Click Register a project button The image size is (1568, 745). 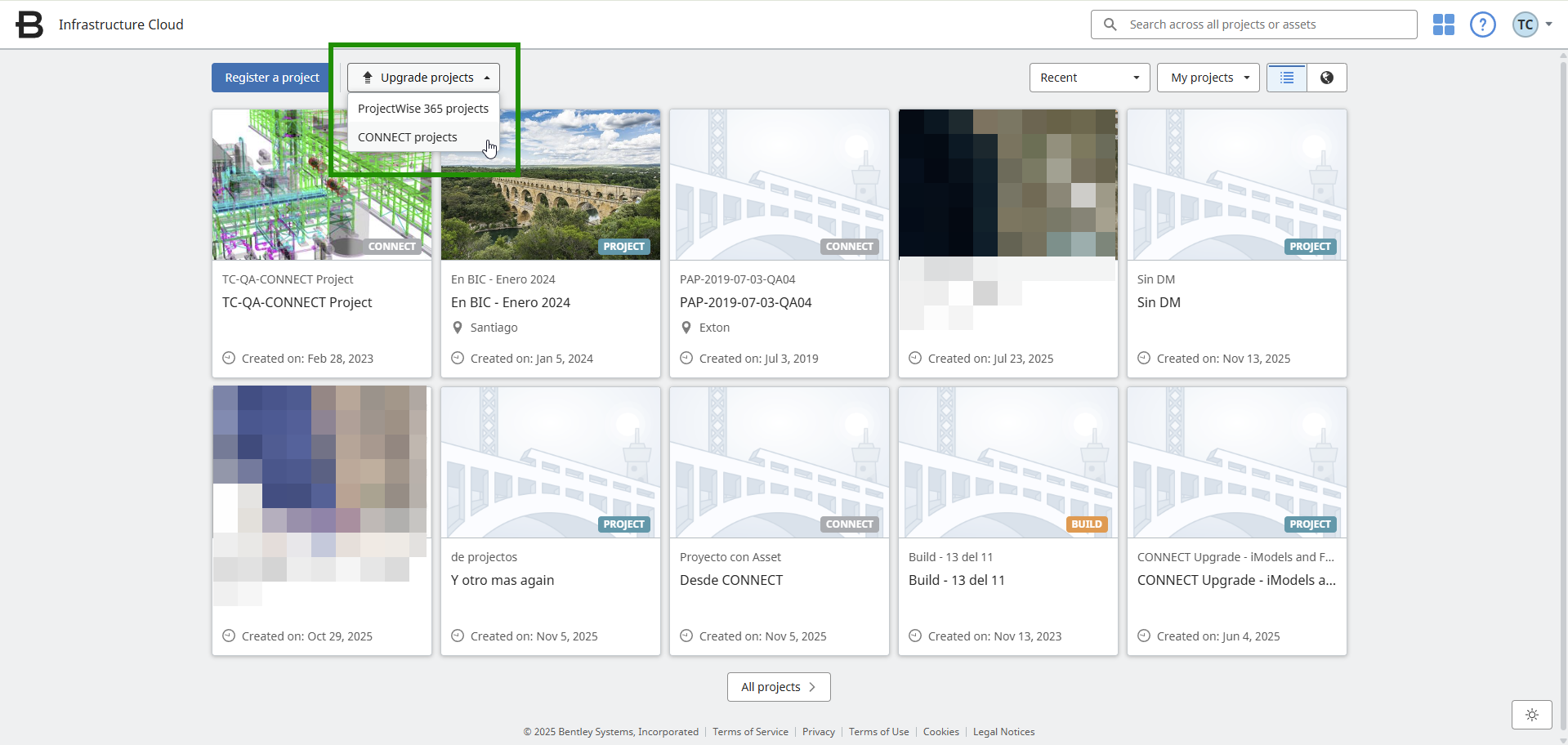click(x=272, y=78)
